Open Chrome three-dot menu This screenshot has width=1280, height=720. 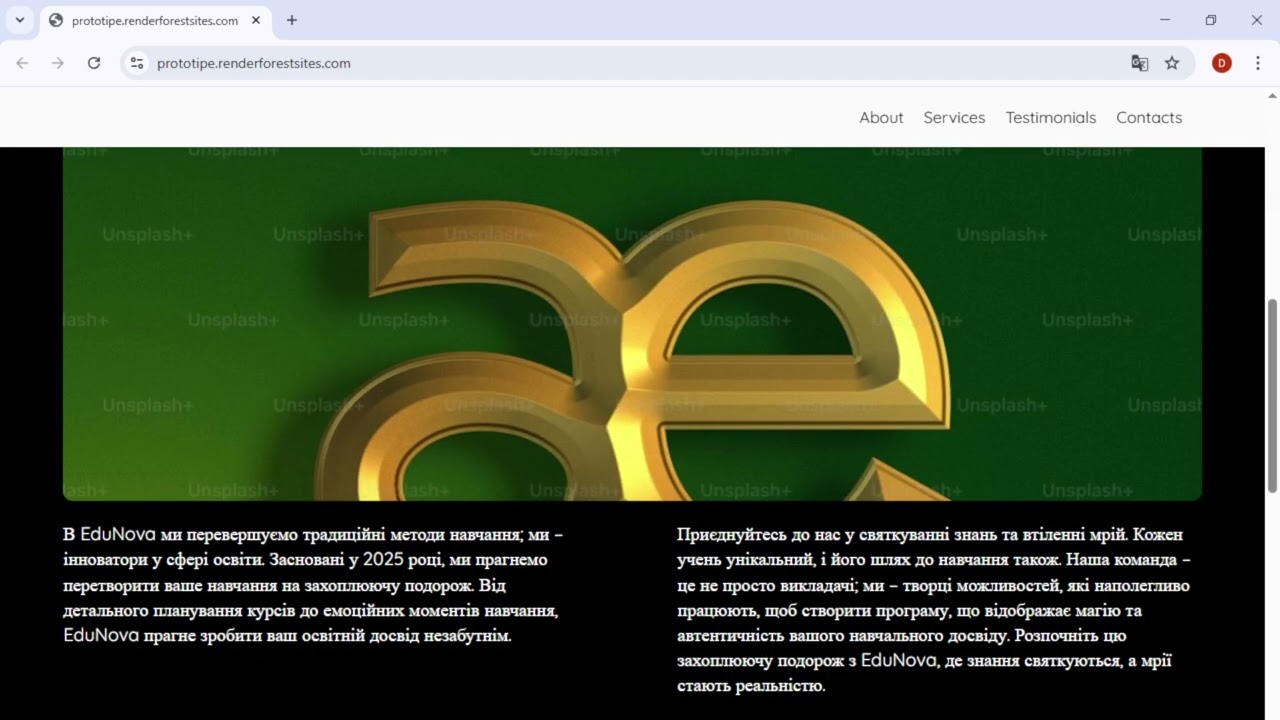tap(1256, 63)
